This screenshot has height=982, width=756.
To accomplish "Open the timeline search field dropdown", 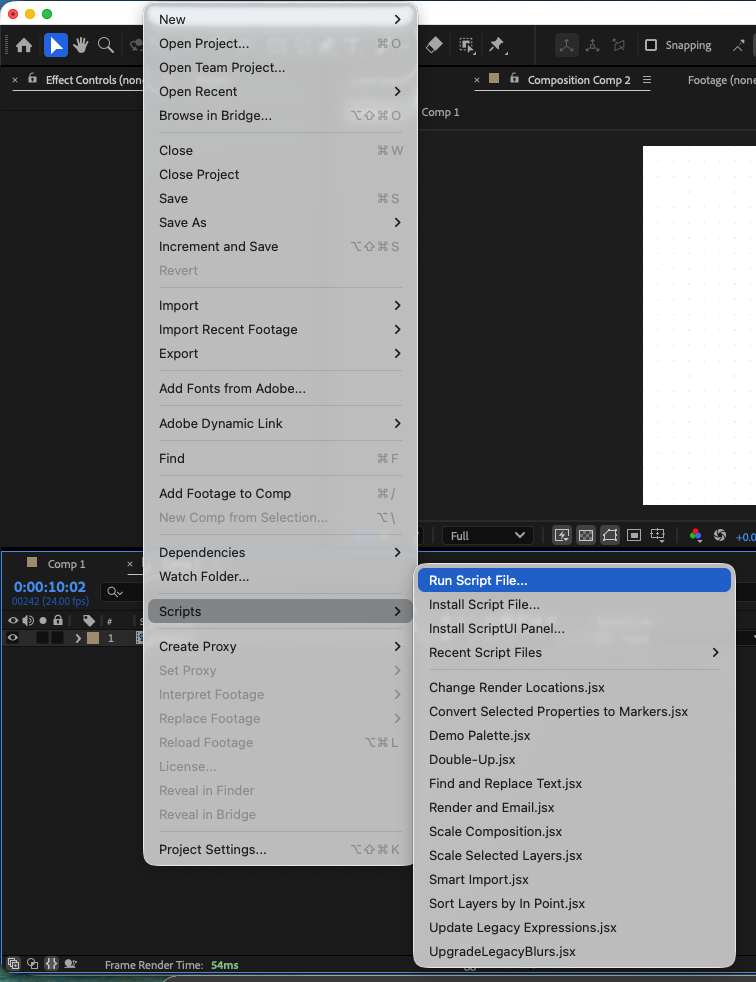I will click(x=115, y=592).
